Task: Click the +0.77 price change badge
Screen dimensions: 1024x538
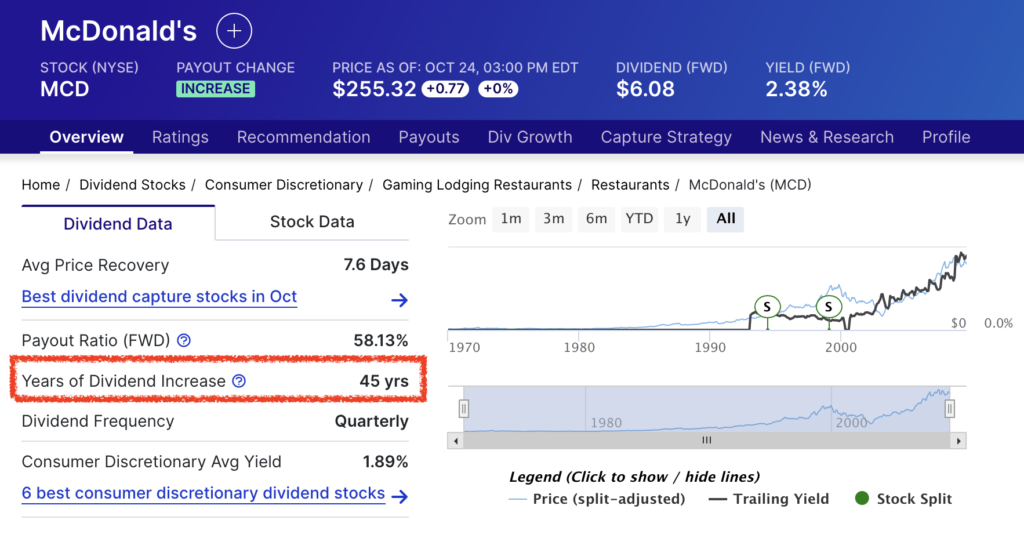Action: [445, 89]
